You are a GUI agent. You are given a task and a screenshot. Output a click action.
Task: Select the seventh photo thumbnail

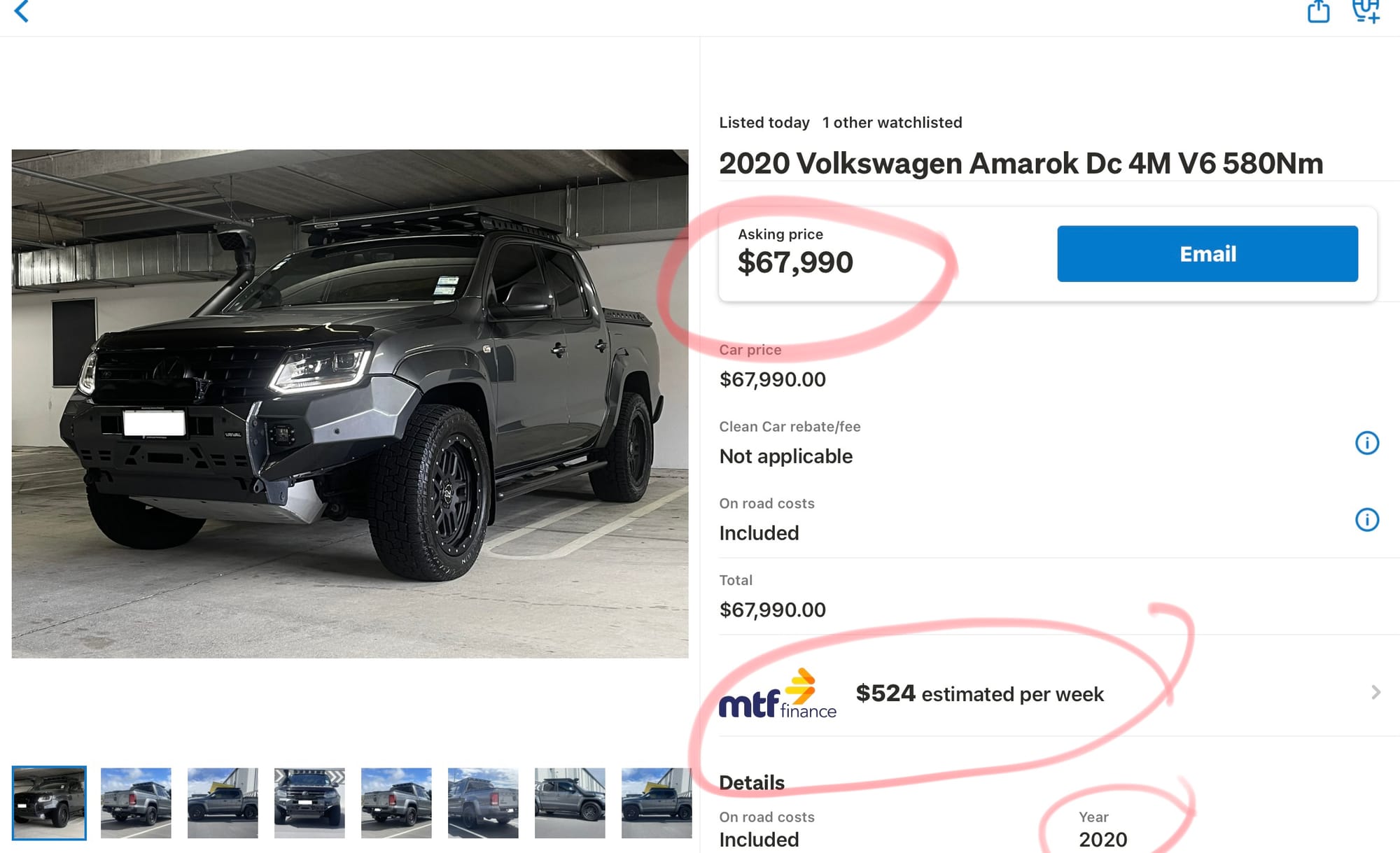570,803
